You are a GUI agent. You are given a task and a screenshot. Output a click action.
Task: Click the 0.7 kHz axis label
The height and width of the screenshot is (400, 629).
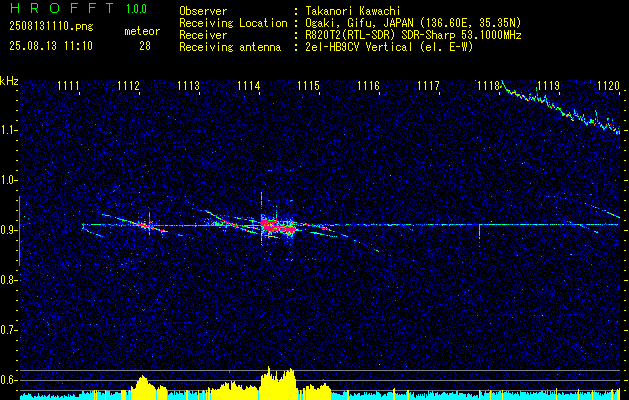(7, 330)
